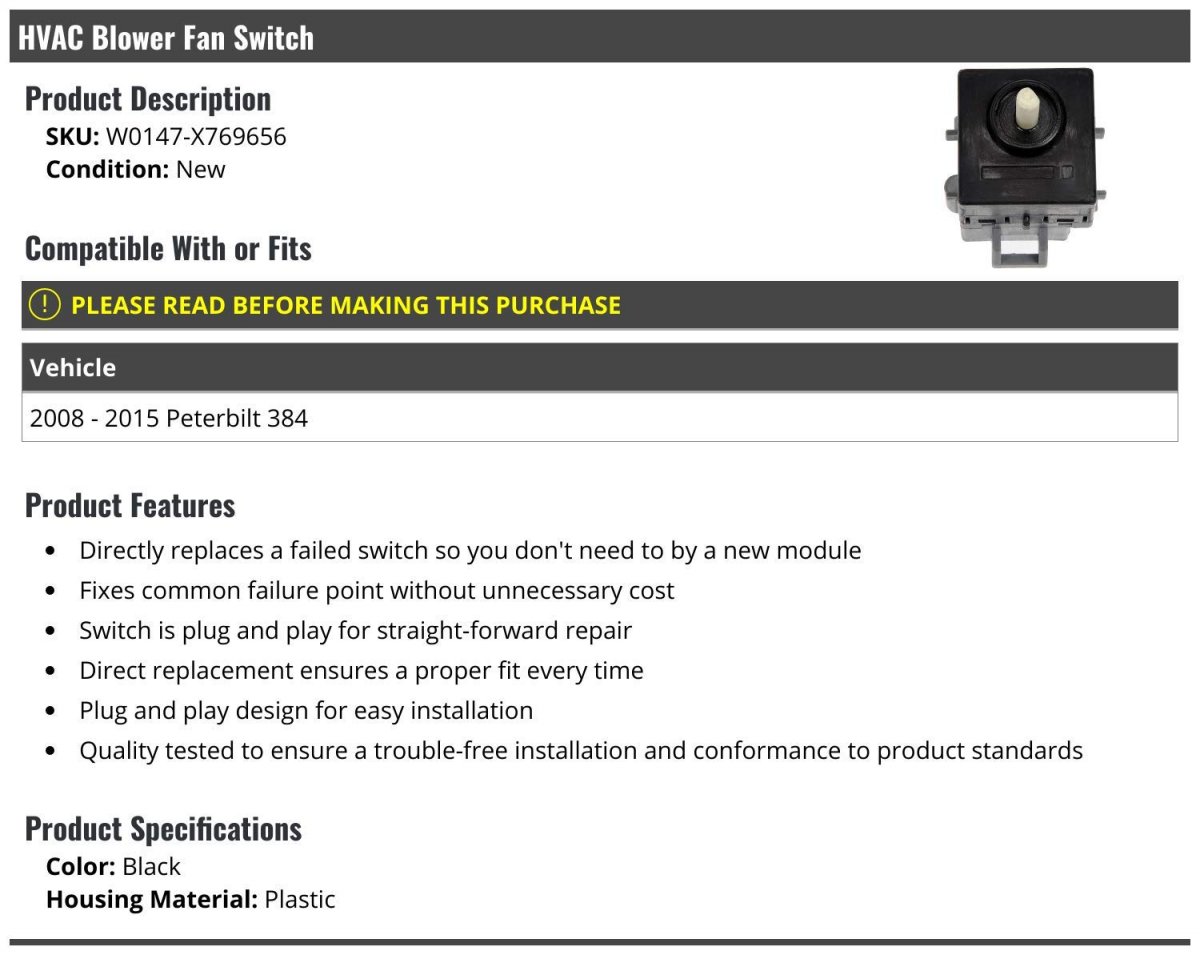Click the Compatible With or Fits heading

(168, 248)
